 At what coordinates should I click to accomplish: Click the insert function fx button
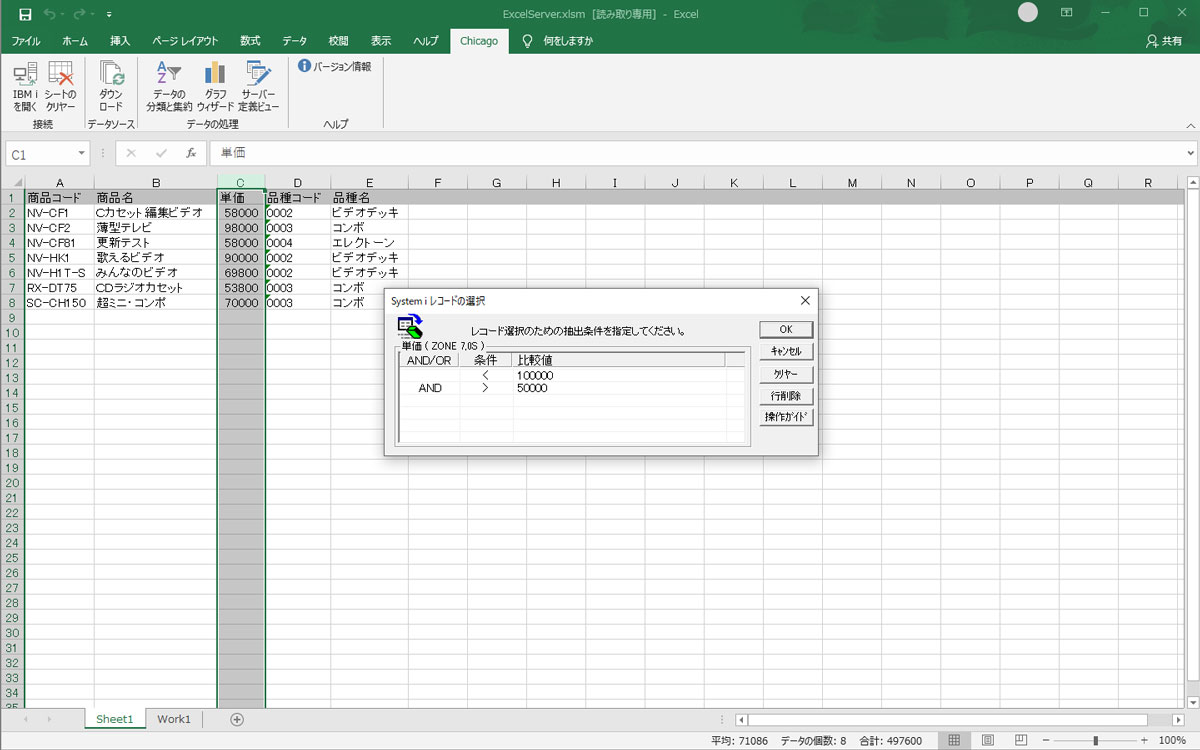coord(191,154)
